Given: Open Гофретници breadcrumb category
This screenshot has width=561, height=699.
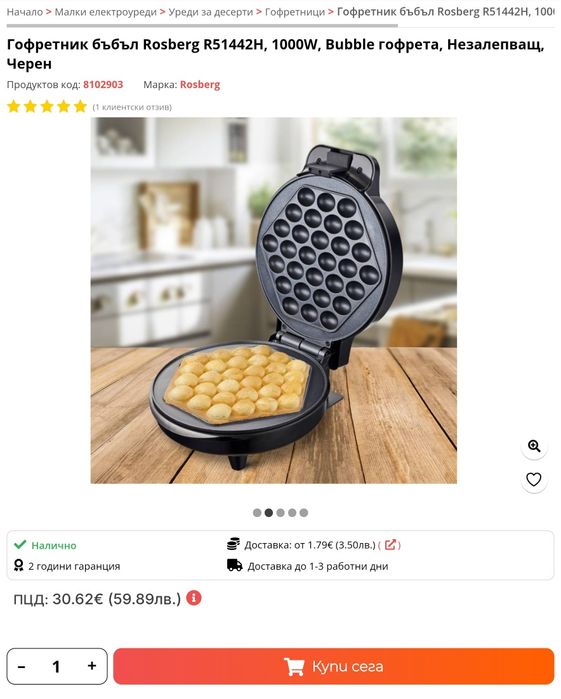Looking at the screenshot, I should 295,12.
